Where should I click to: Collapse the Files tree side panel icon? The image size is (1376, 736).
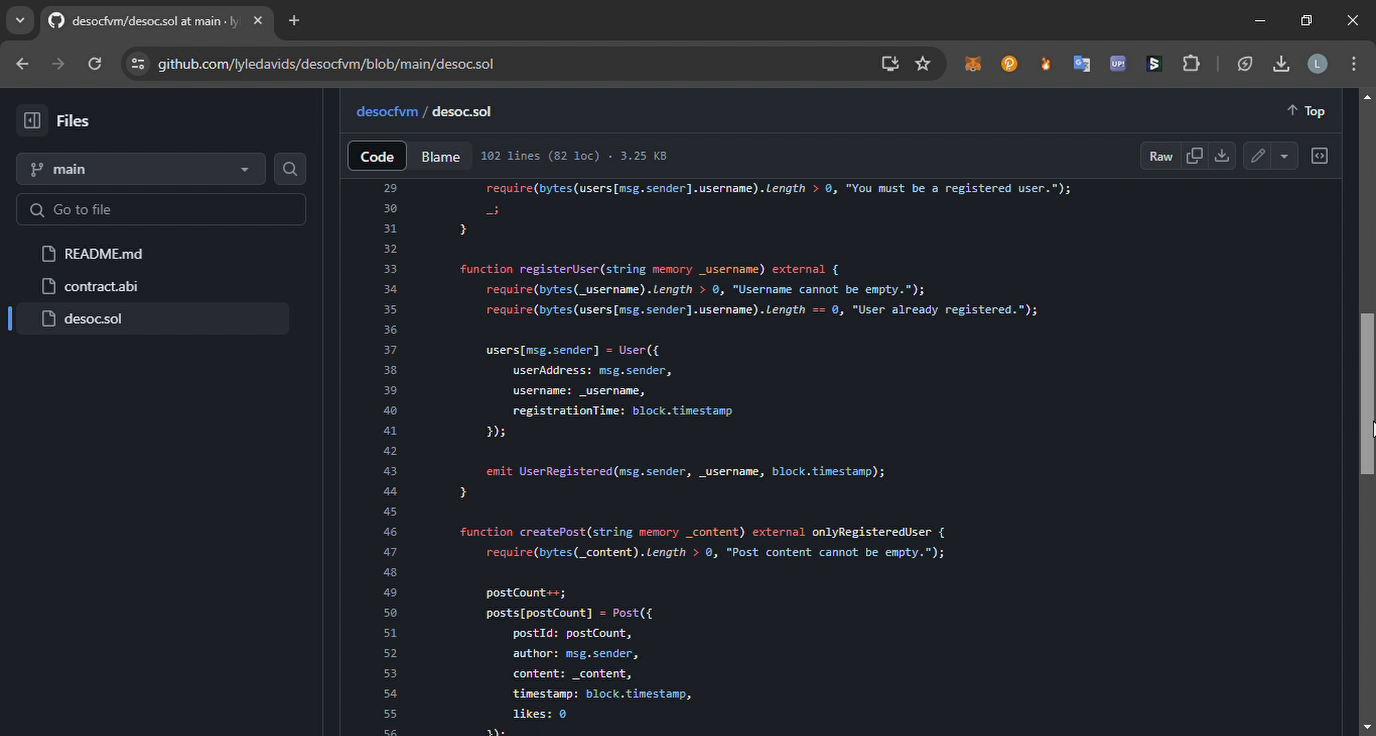point(32,120)
